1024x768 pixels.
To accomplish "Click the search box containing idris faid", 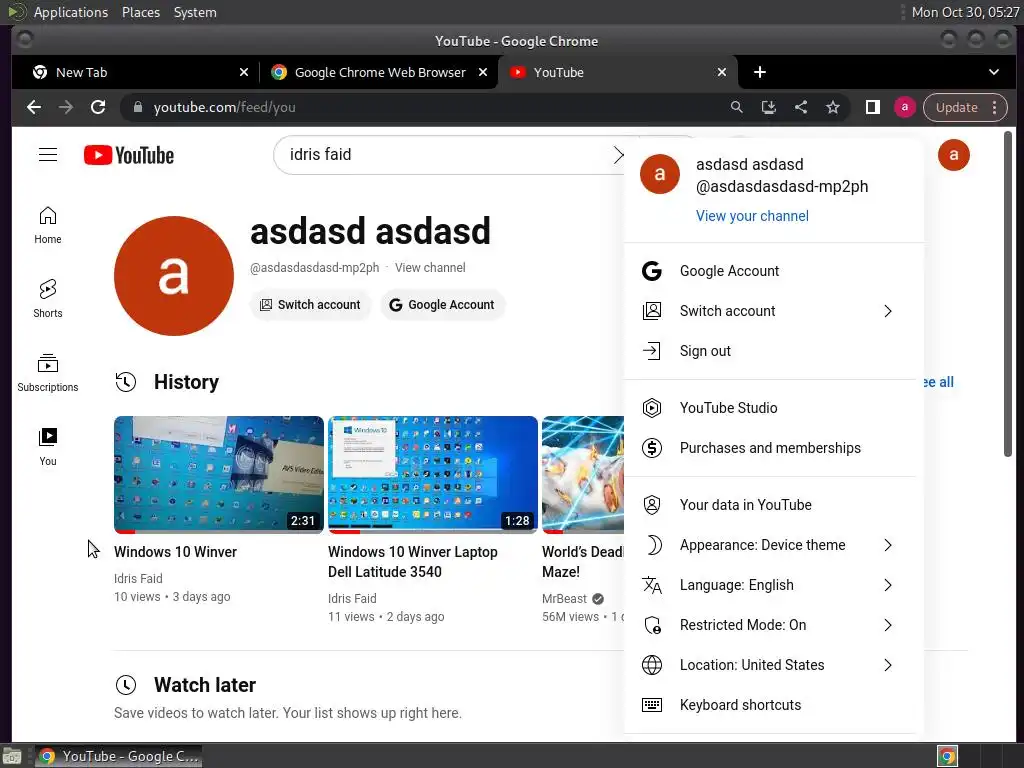I will point(447,155).
